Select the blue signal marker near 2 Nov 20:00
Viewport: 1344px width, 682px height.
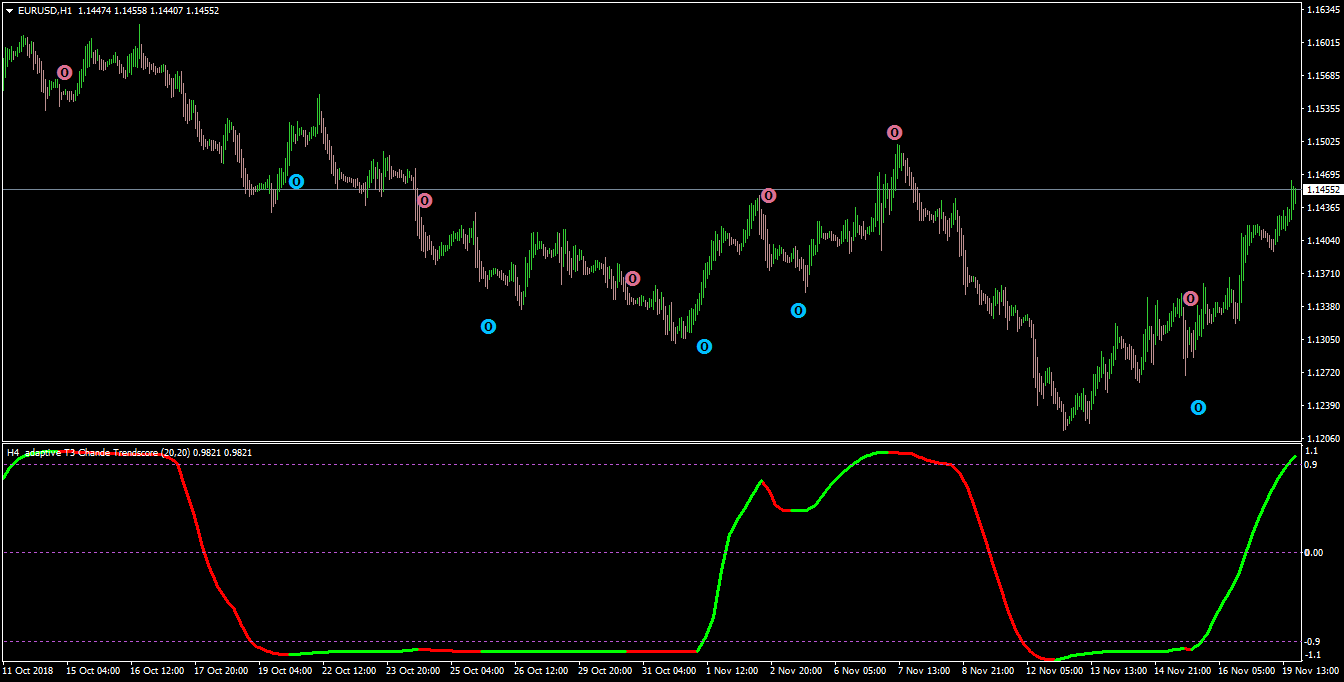[798, 310]
